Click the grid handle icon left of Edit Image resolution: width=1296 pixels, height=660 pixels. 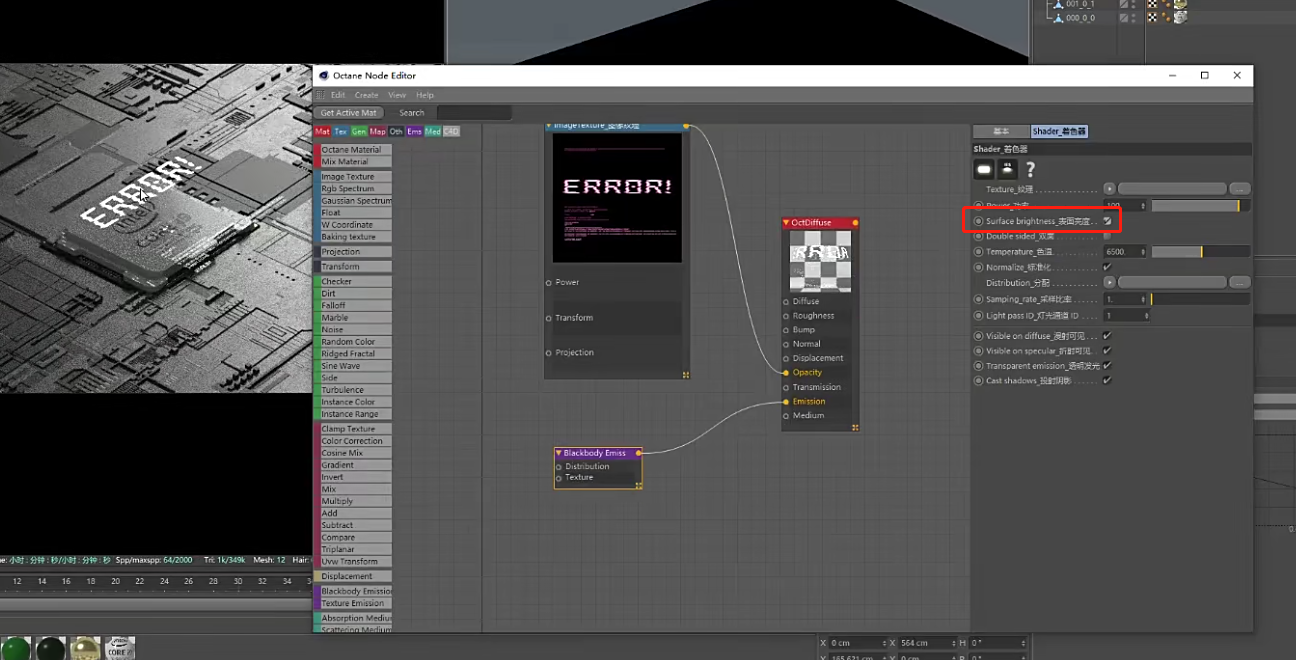(x=321, y=95)
